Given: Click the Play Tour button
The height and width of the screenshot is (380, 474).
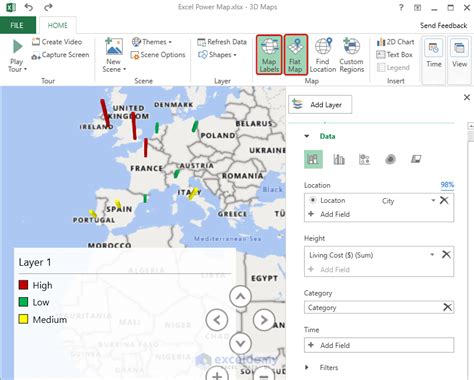Looking at the screenshot, I should coord(17,55).
